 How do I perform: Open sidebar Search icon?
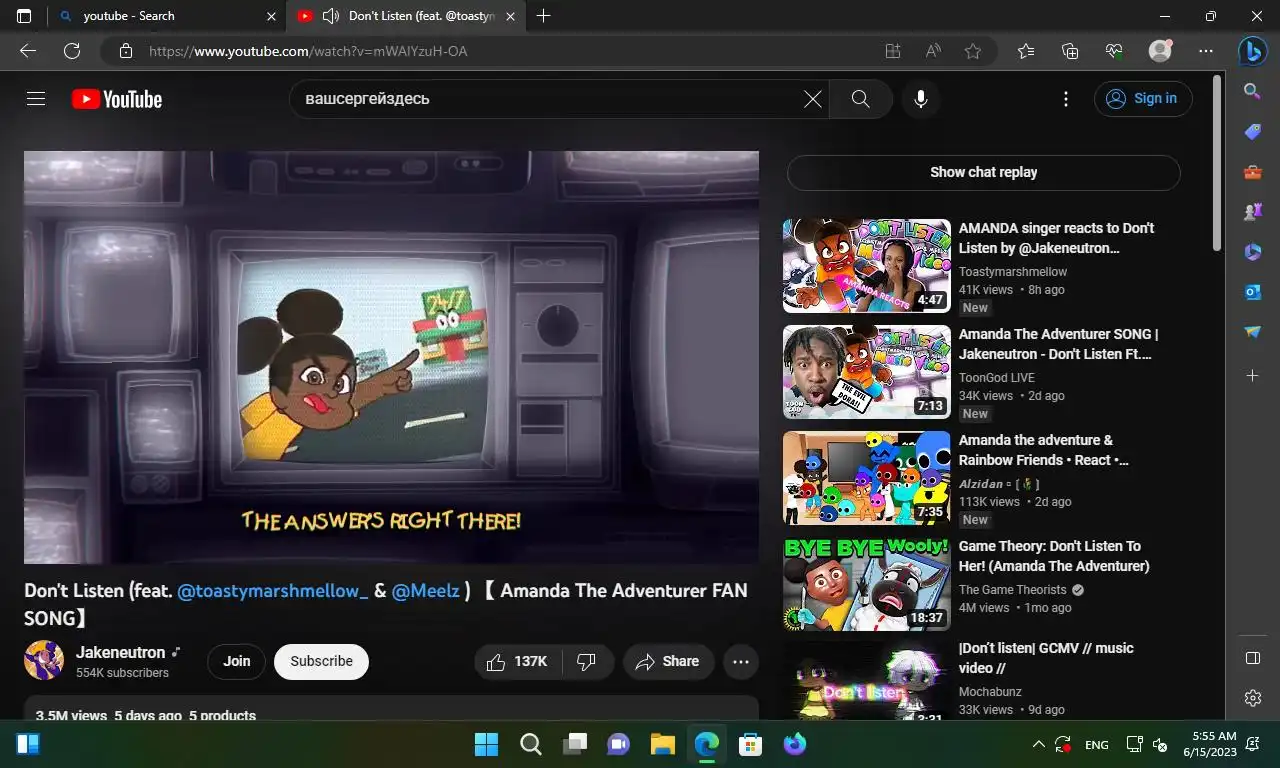click(1252, 92)
